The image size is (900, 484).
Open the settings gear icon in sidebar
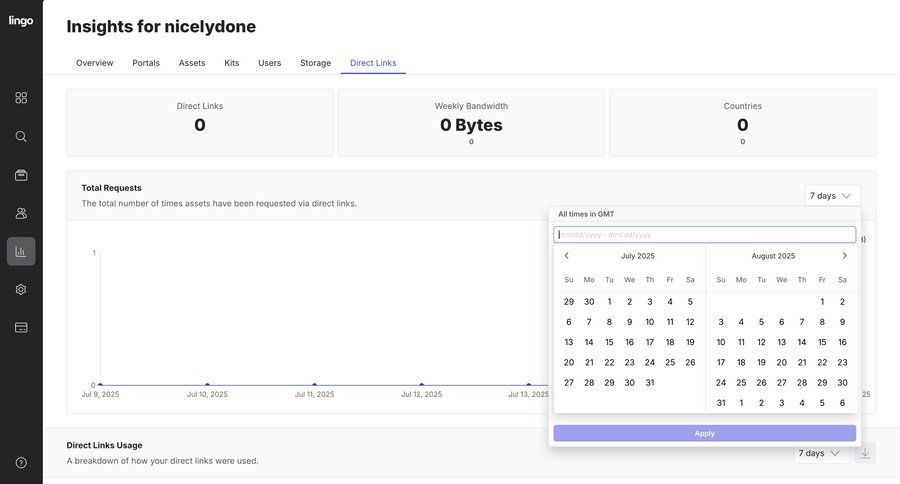point(21,289)
